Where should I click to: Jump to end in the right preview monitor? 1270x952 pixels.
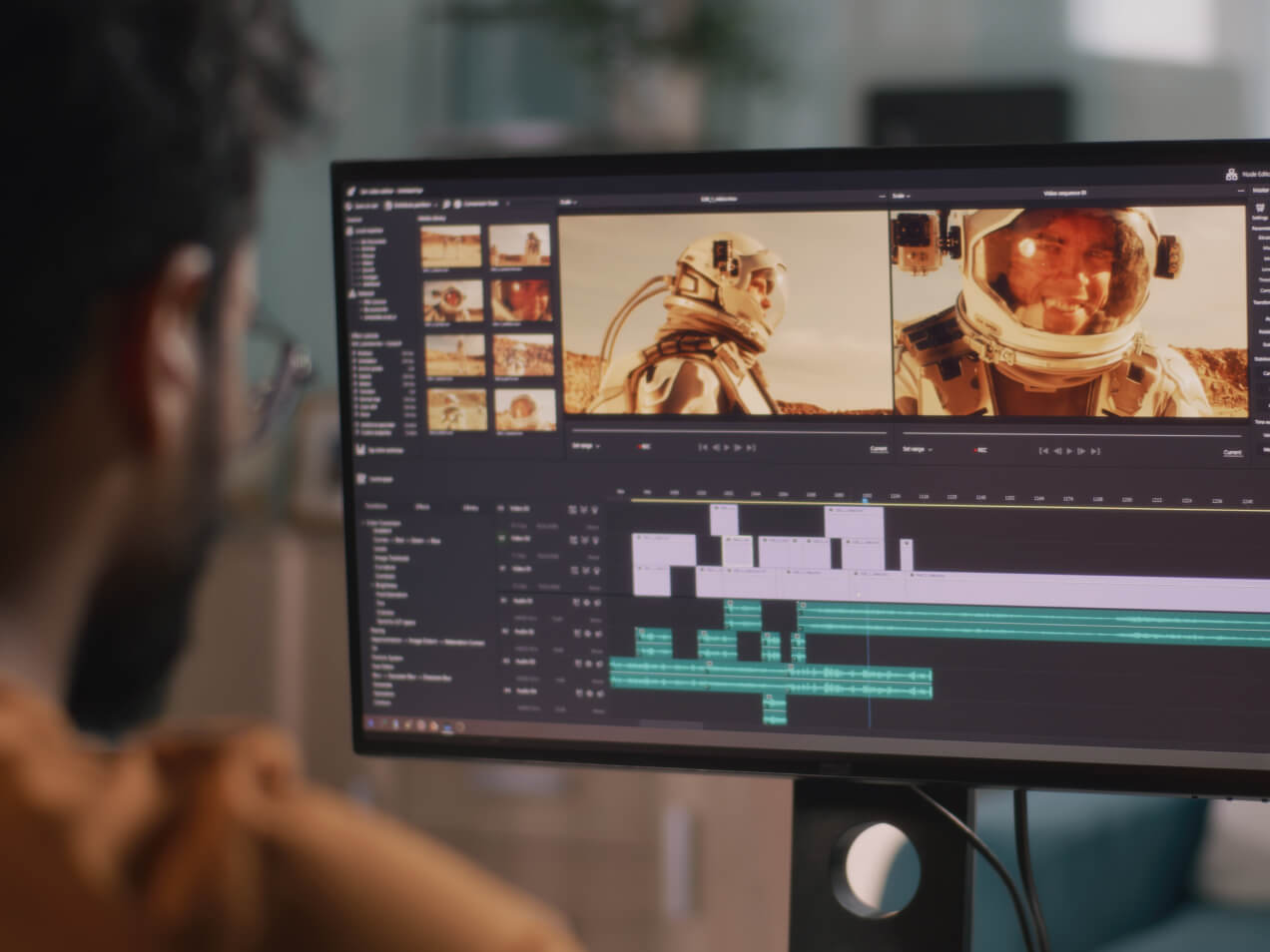pos(1095,451)
